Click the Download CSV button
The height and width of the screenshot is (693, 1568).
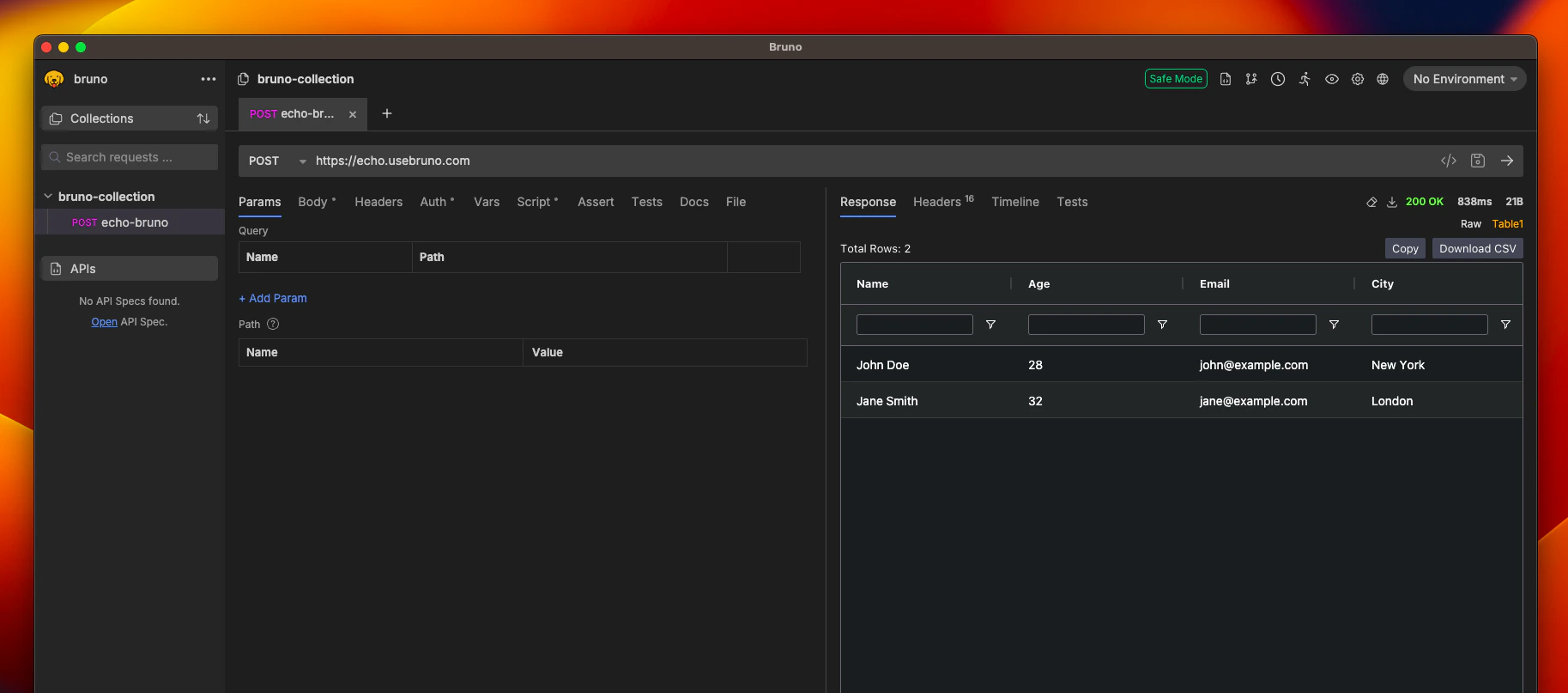pyautogui.click(x=1477, y=248)
